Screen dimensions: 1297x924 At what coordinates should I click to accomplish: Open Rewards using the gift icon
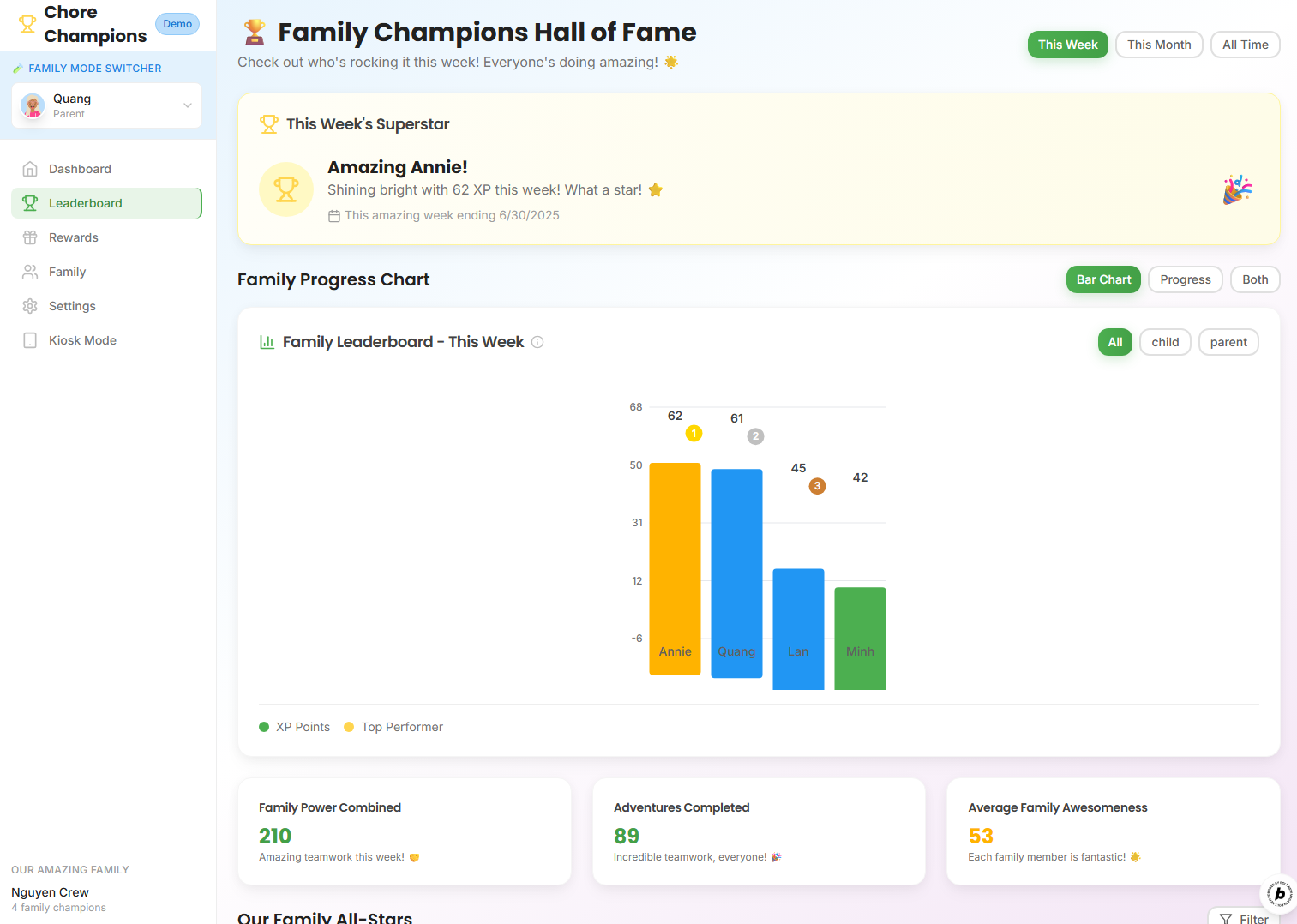30,237
